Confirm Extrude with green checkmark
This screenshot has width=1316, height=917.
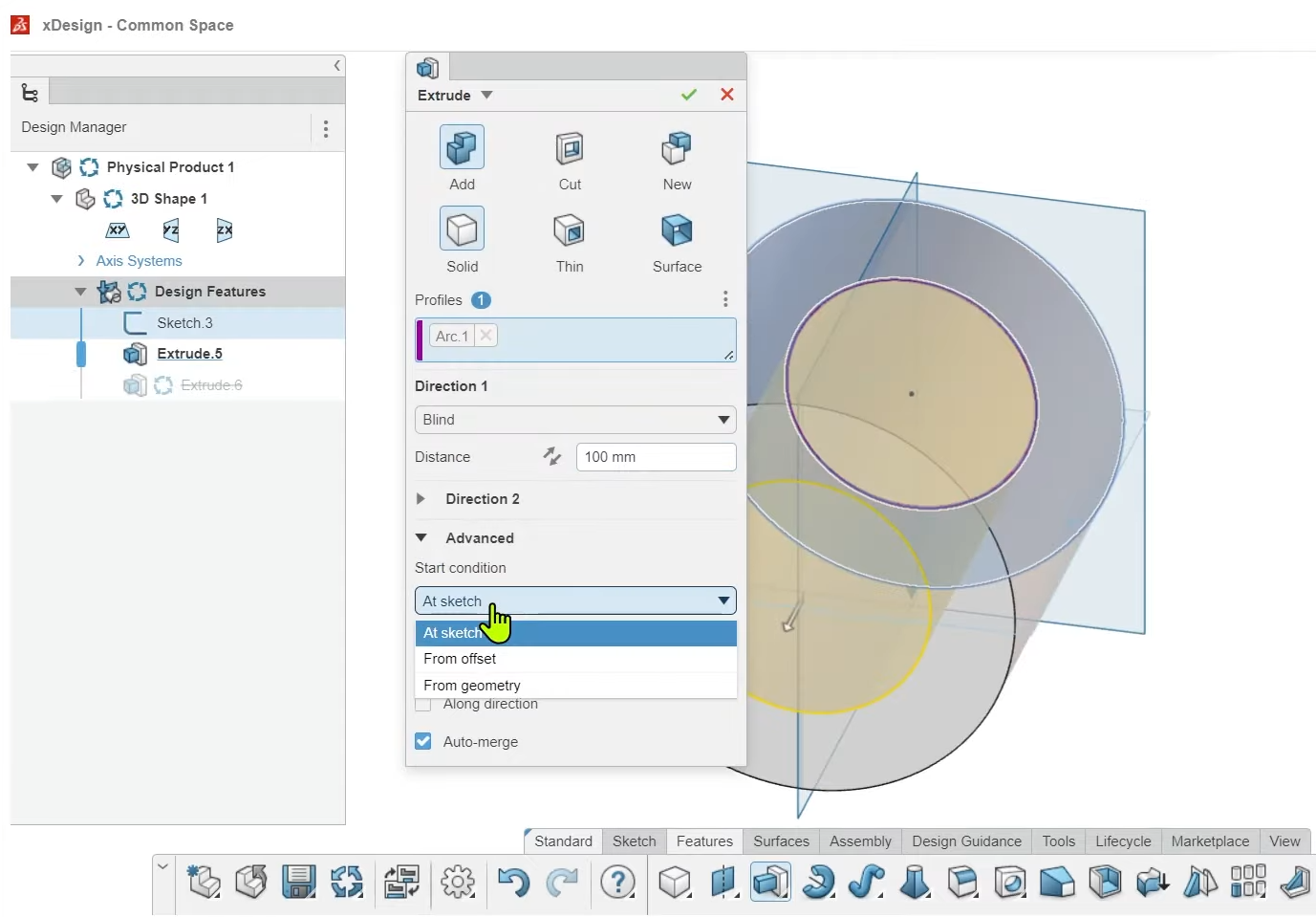(x=689, y=95)
